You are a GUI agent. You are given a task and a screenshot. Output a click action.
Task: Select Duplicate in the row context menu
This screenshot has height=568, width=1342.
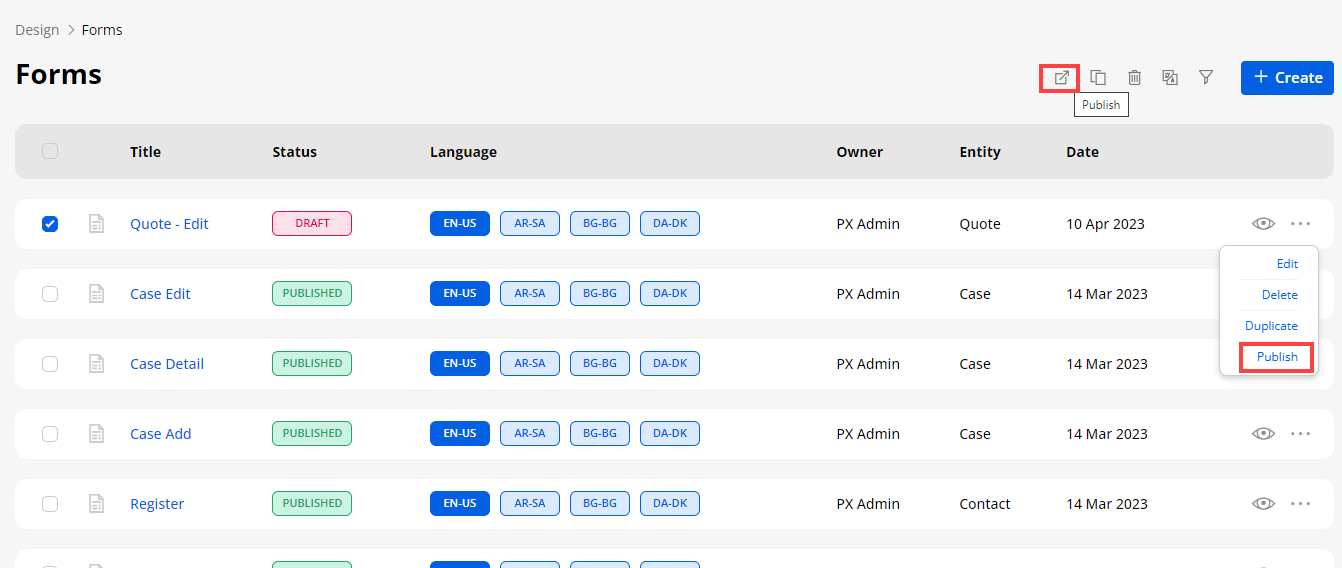click(x=1271, y=326)
